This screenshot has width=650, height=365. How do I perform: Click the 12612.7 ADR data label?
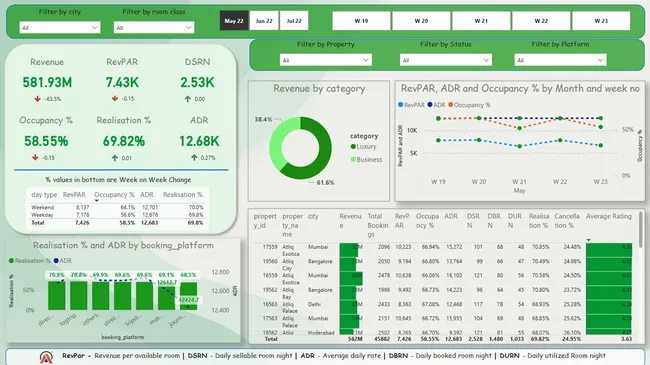tap(167, 282)
